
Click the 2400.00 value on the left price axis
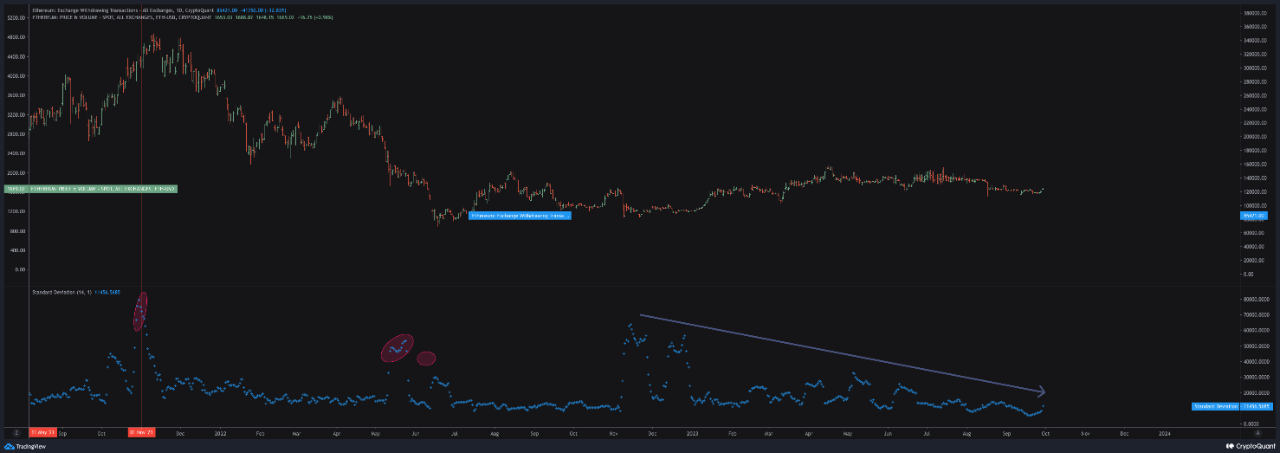(x=16, y=153)
